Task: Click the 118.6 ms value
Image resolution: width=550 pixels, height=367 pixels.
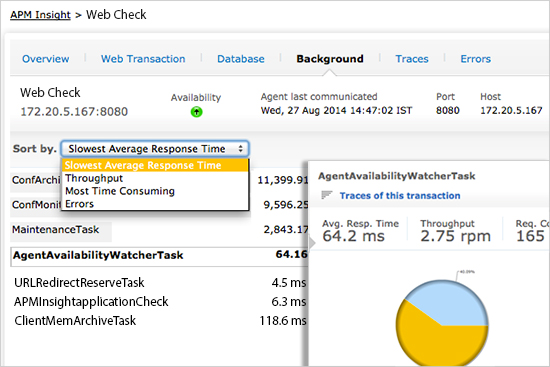Action: [283, 320]
